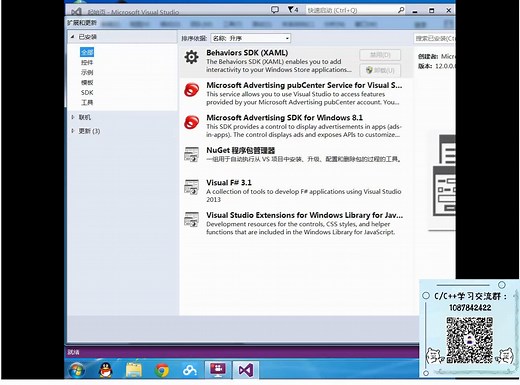The height and width of the screenshot is (385, 520).
Task: Select the samples category under installed
Action: (x=87, y=72)
